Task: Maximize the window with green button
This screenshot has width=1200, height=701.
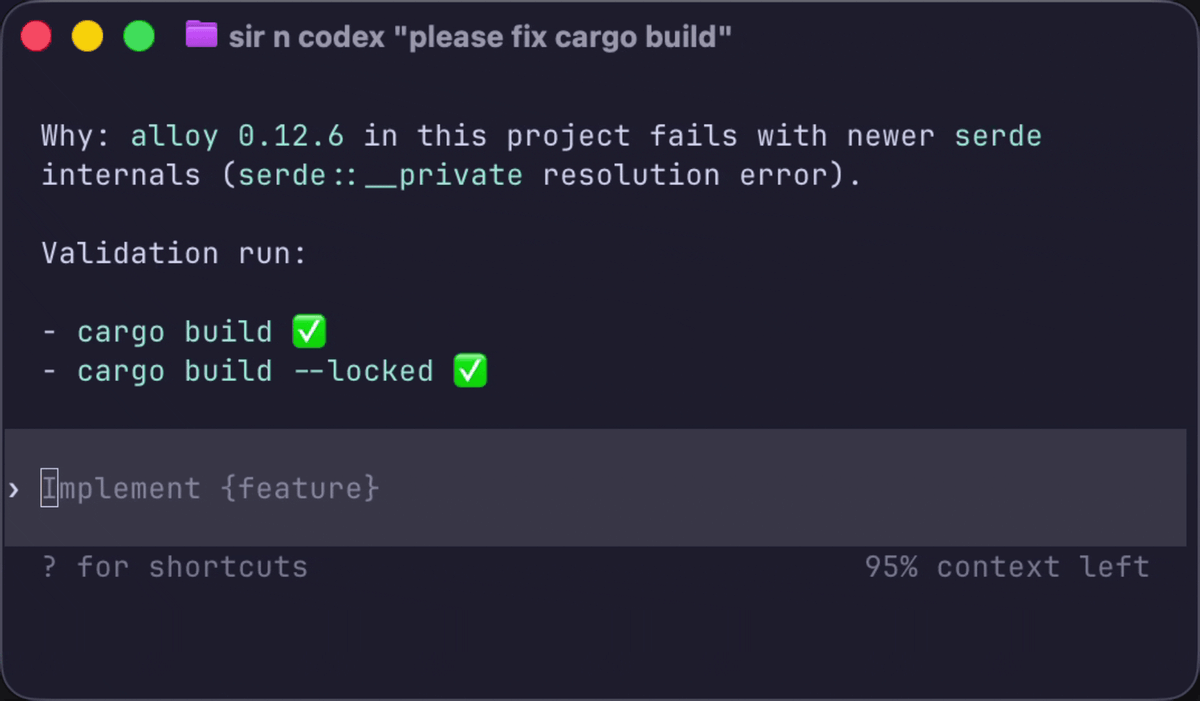Action: [x=138, y=37]
